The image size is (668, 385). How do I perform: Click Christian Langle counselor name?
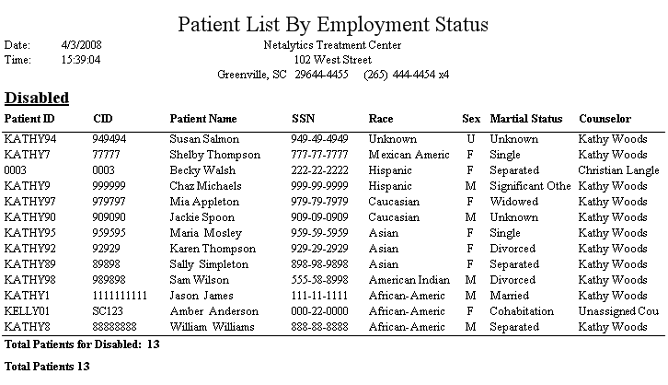coord(619,170)
